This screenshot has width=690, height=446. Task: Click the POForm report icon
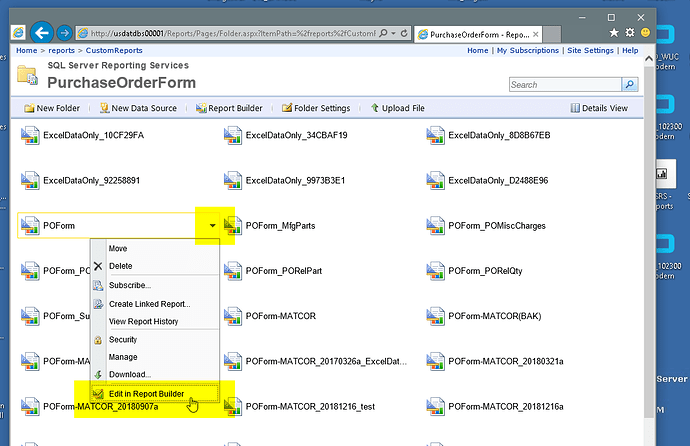tap(30, 226)
